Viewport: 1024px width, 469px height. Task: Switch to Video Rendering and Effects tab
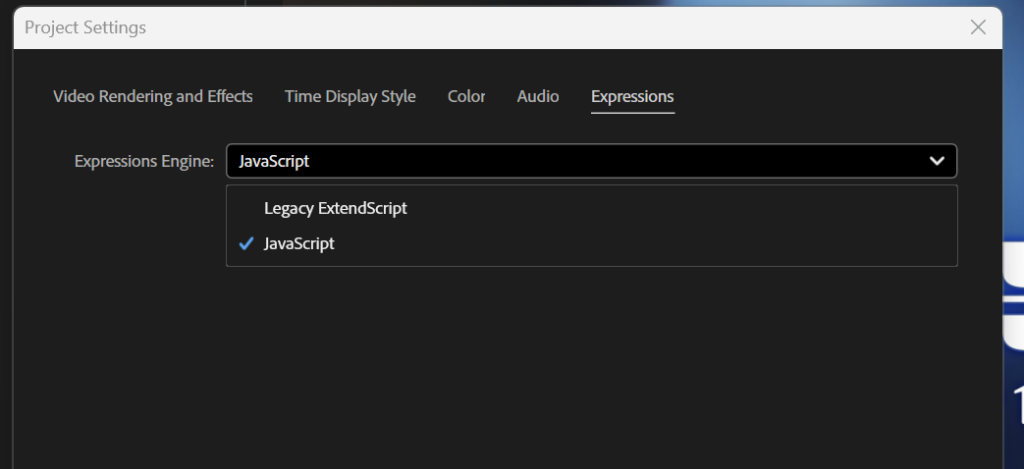[x=153, y=97]
